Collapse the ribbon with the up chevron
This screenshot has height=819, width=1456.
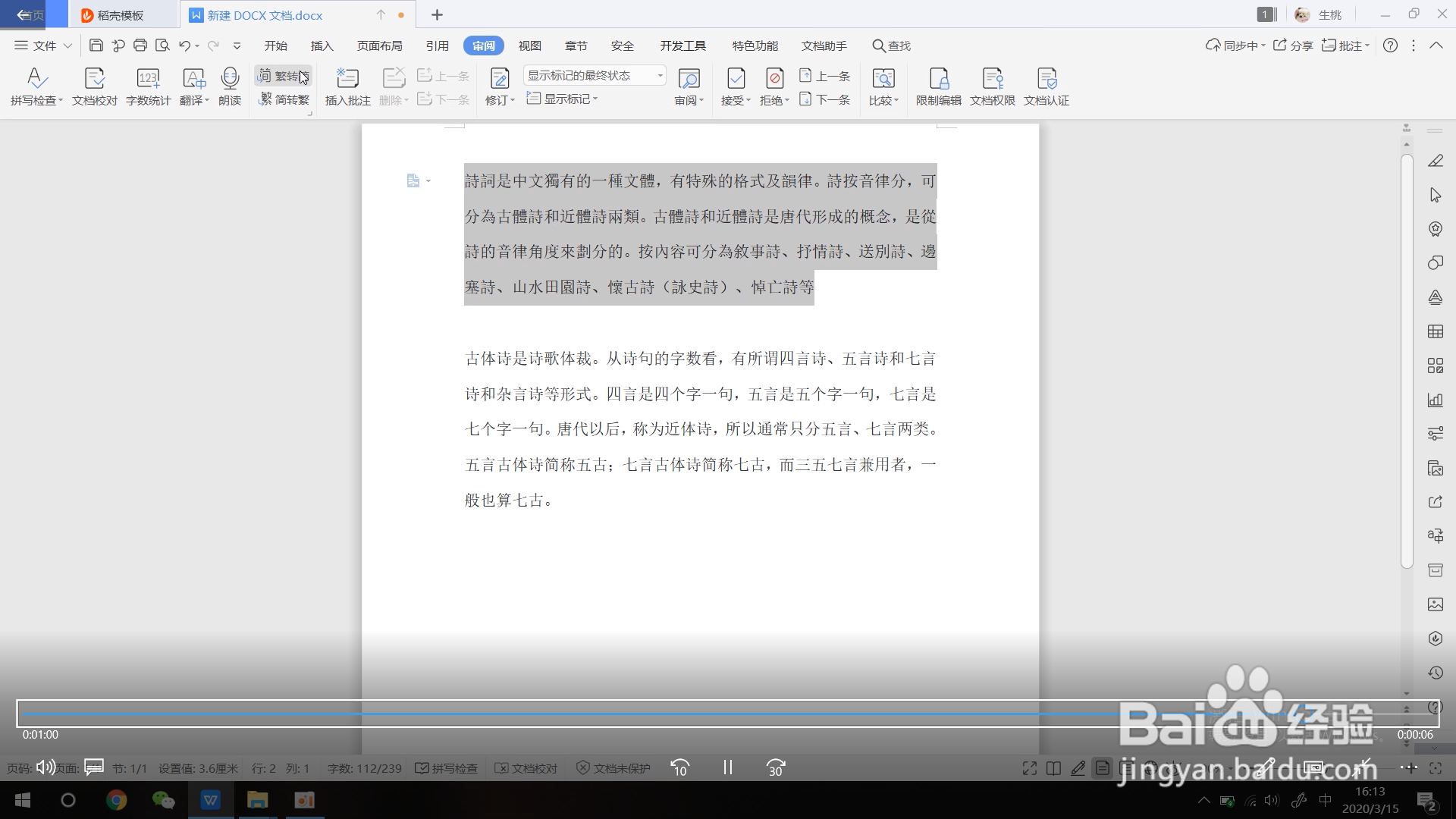pos(1436,45)
